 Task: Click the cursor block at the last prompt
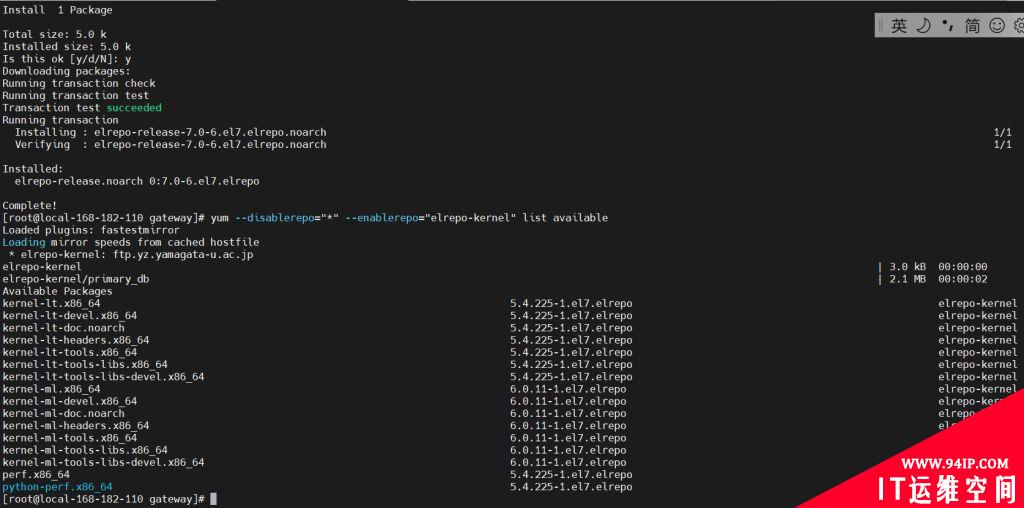click(214, 500)
